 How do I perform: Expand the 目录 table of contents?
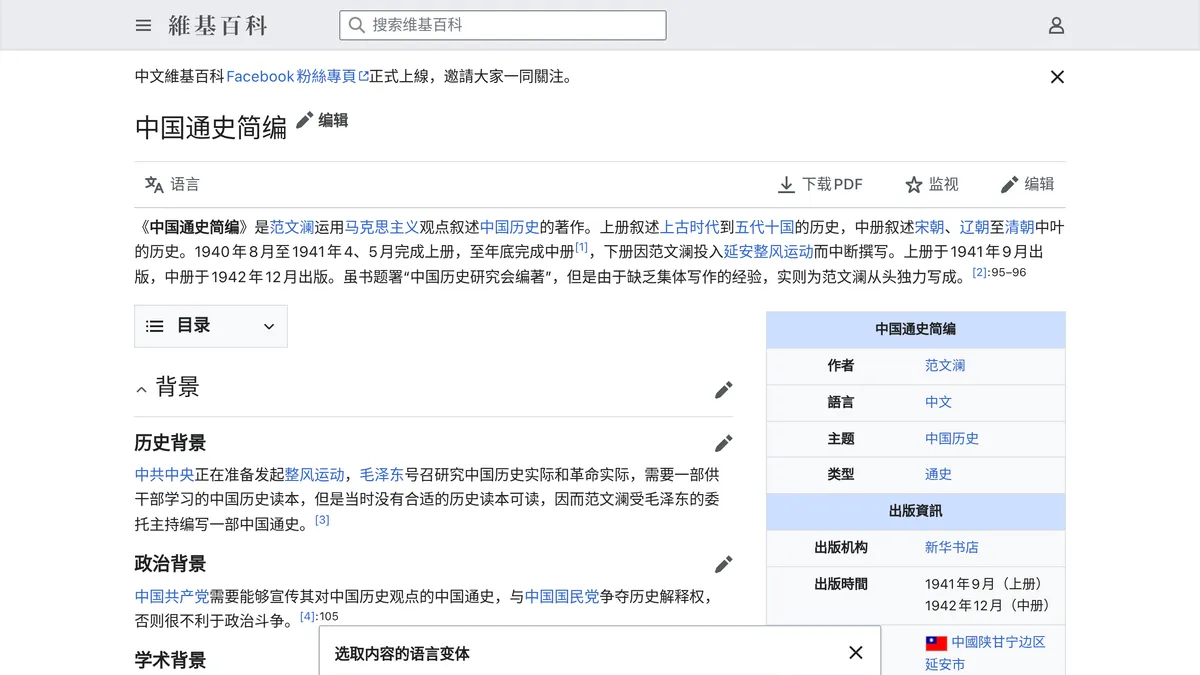pyautogui.click(x=211, y=326)
